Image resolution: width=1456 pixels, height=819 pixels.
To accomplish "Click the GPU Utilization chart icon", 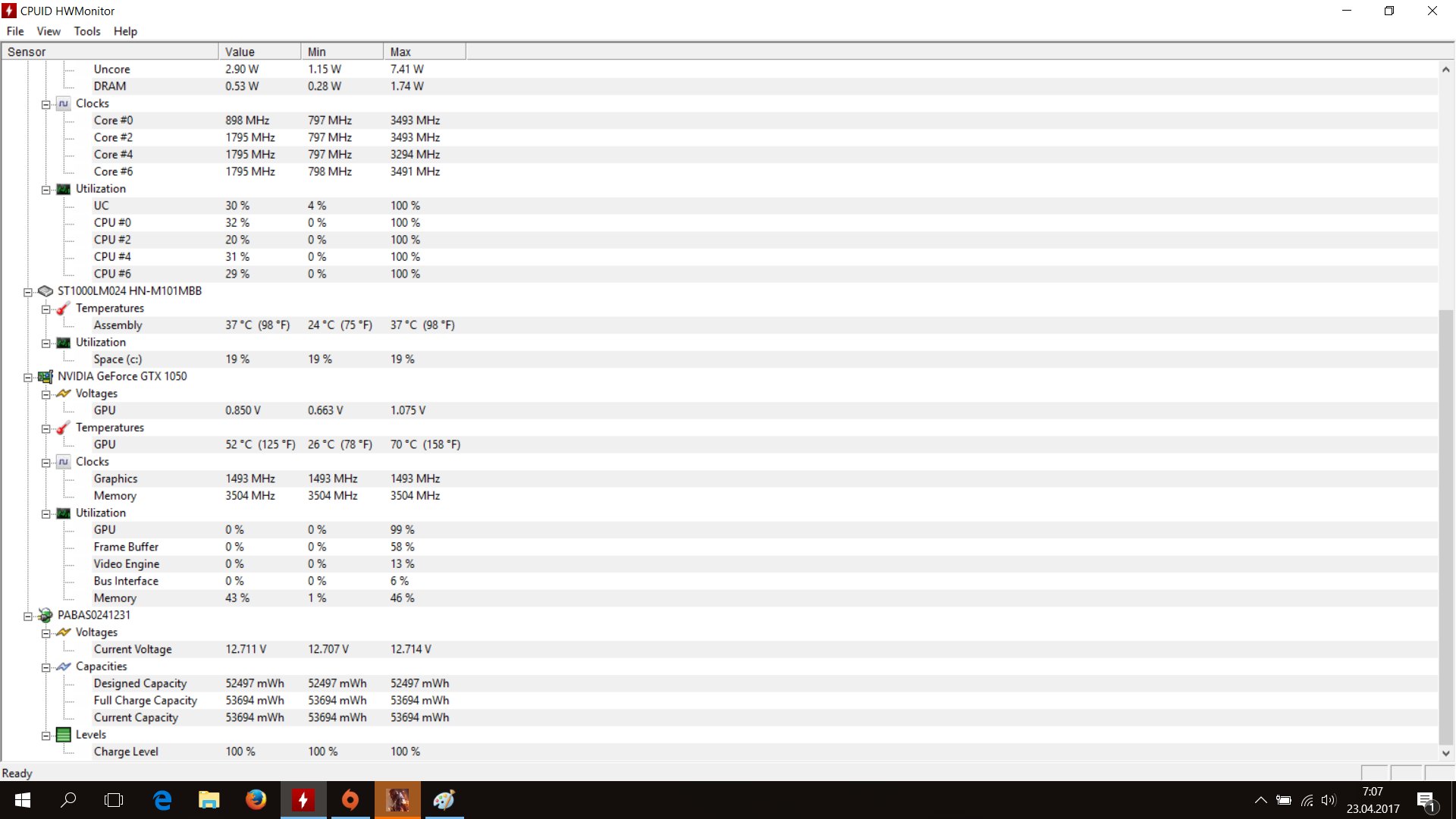I will click(x=64, y=513).
